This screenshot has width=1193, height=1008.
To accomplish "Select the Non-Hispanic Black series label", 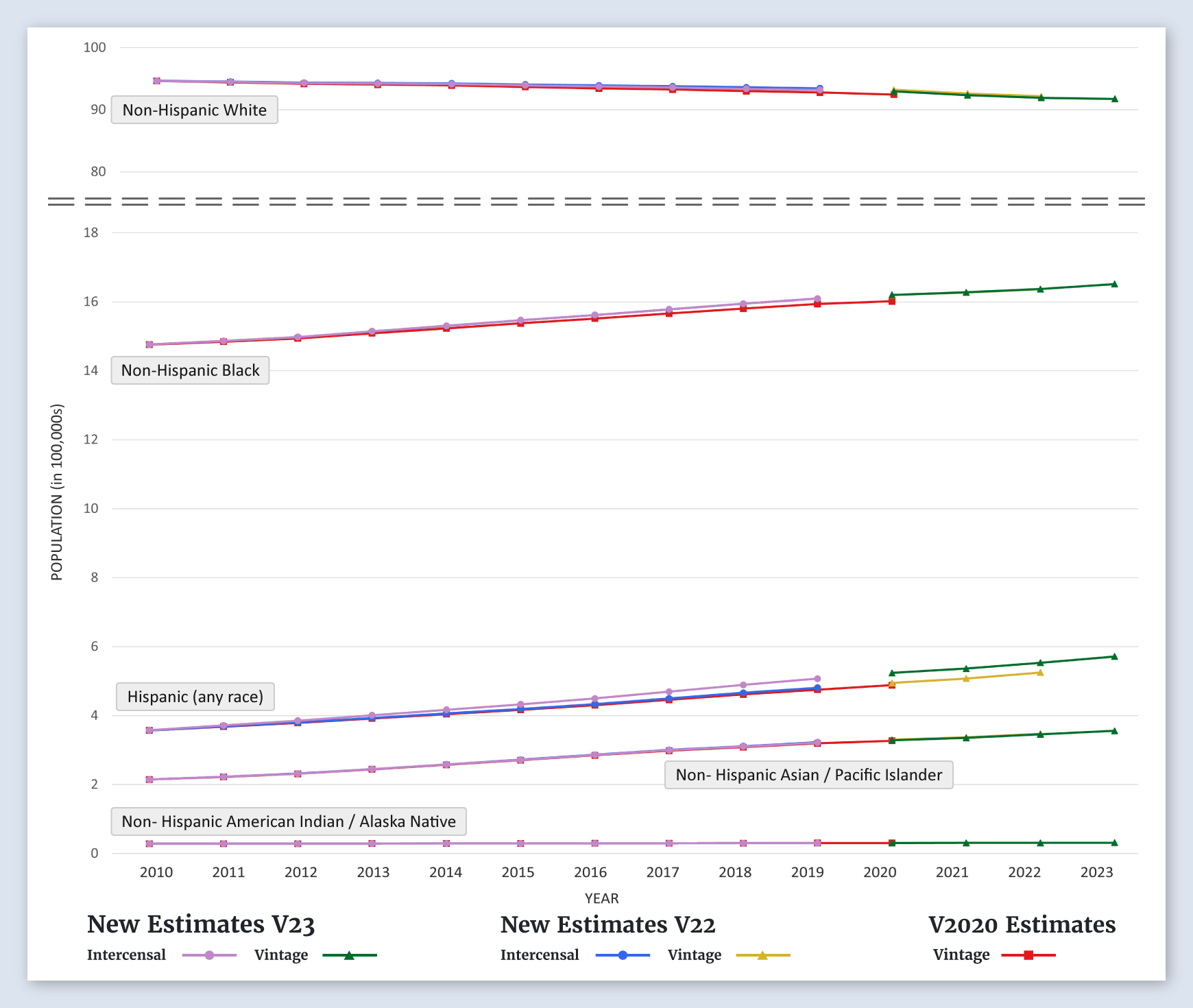I will (x=191, y=370).
